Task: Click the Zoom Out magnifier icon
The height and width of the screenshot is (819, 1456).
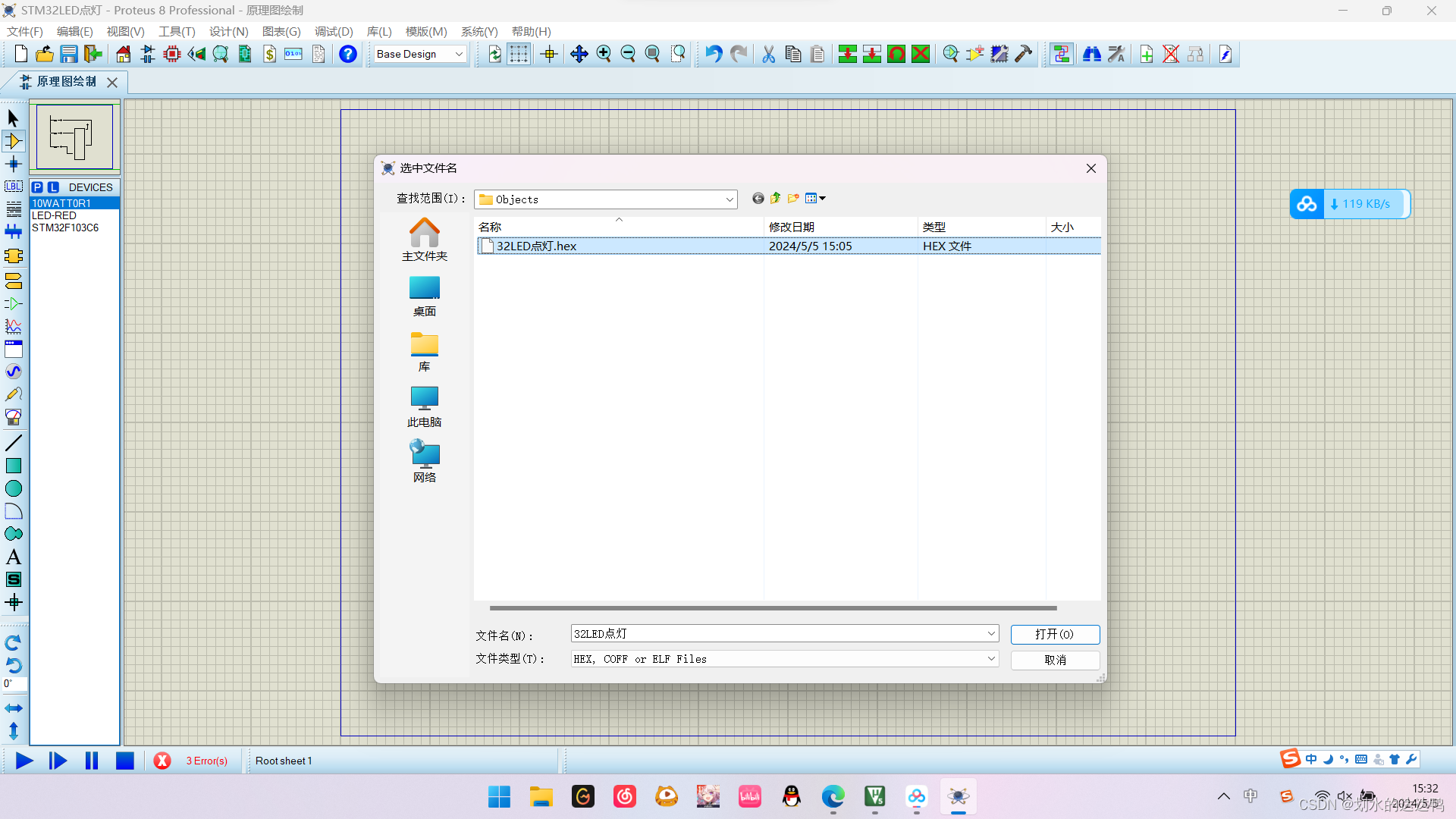Action: pyautogui.click(x=628, y=54)
